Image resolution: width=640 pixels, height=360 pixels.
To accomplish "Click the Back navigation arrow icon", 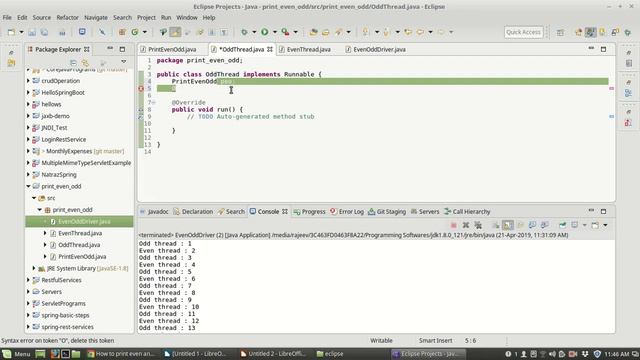I will [x=420, y=32].
